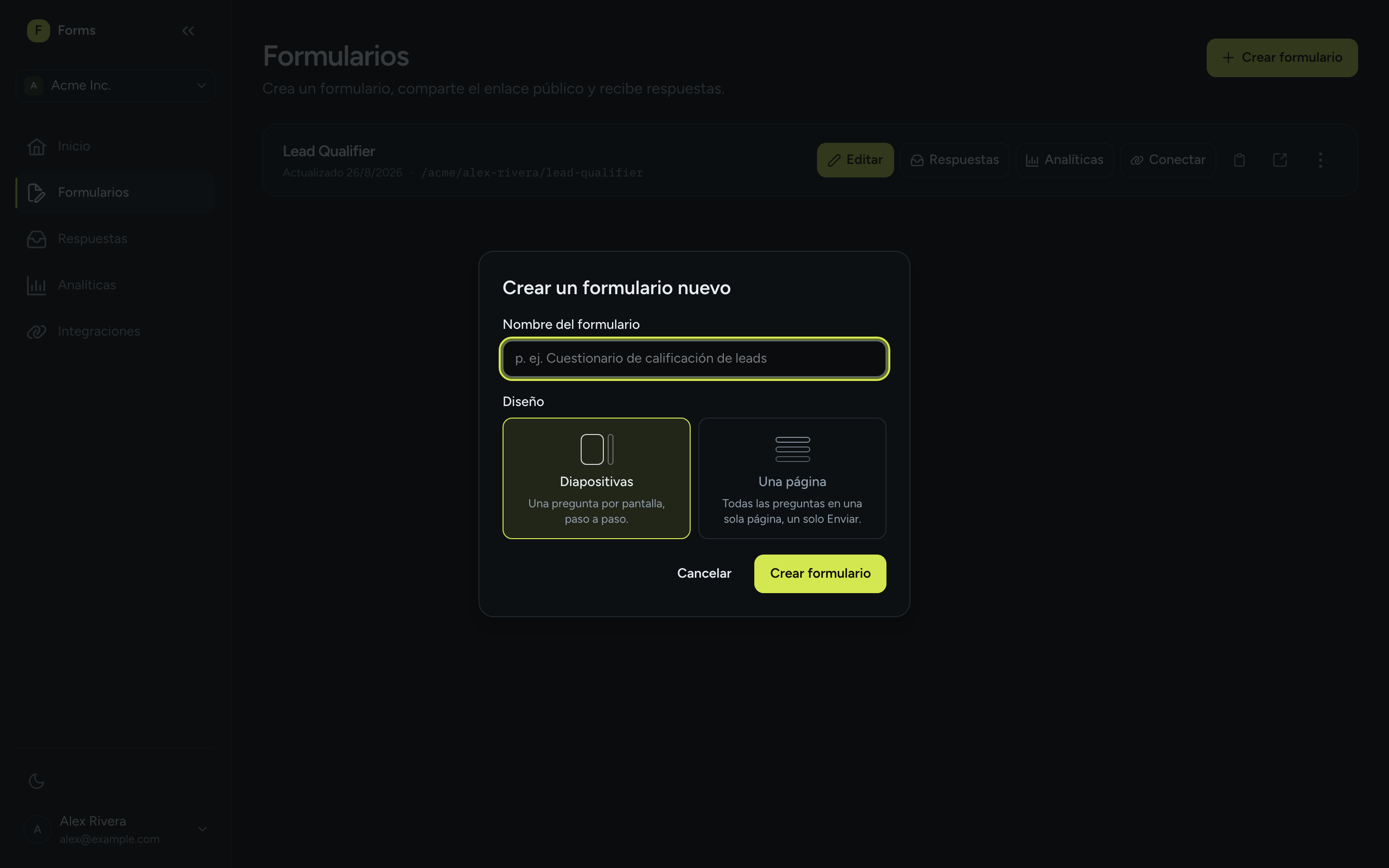Click the /acme/alex-rivera/lead-qualifier path text

pyautogui.click(x=532, y=173)
